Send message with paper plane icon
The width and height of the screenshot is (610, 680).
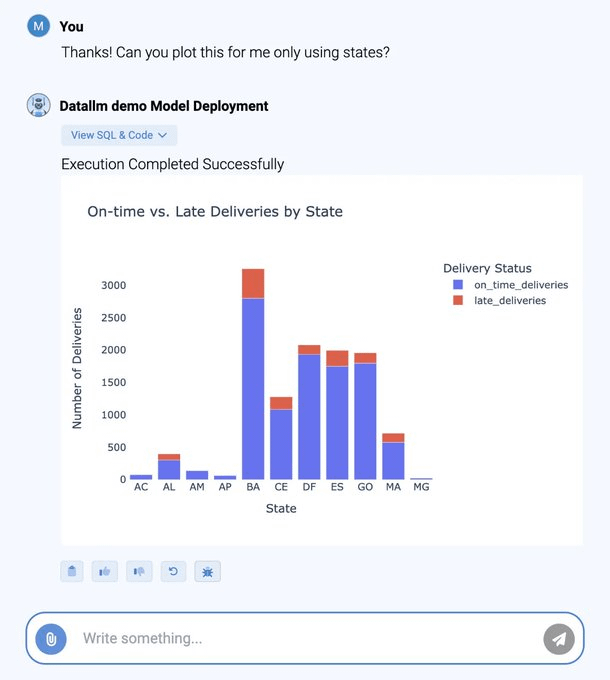[559, 638]
